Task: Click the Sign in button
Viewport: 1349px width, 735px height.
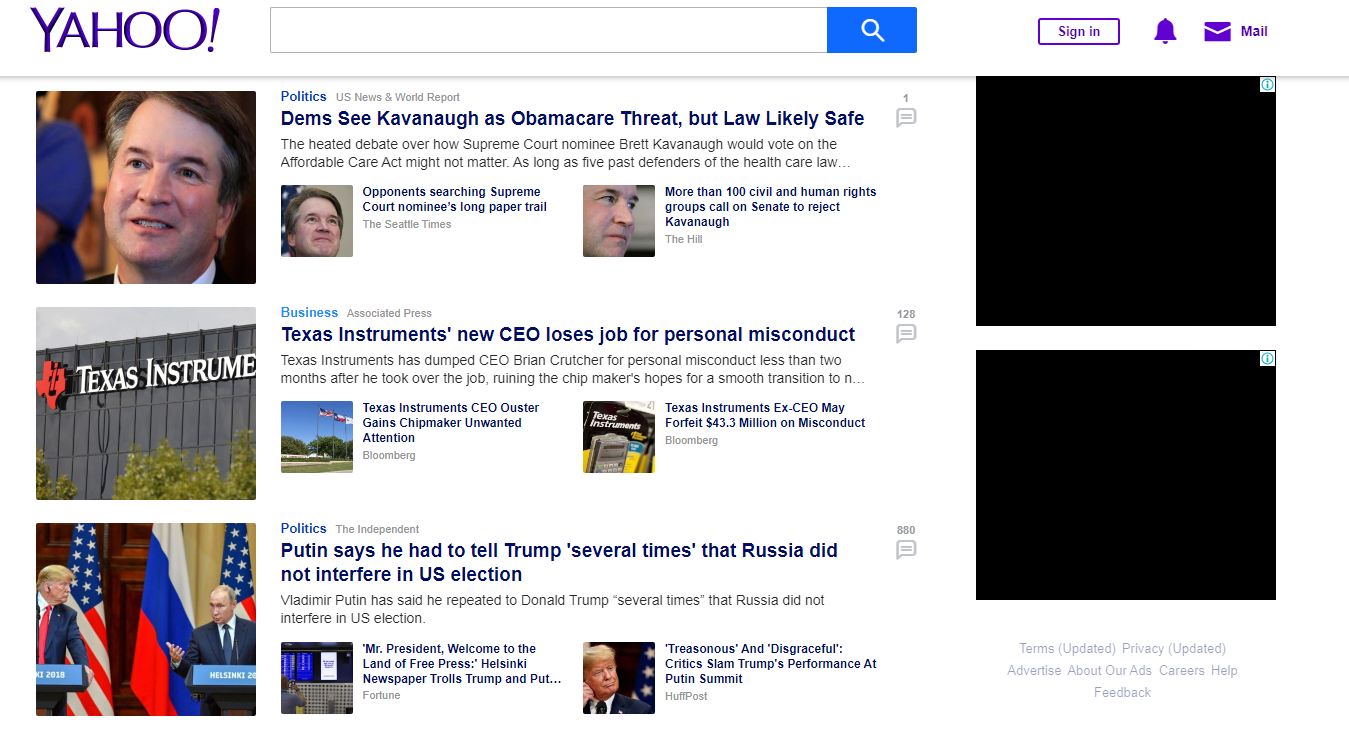Action: coord(1078,31)
